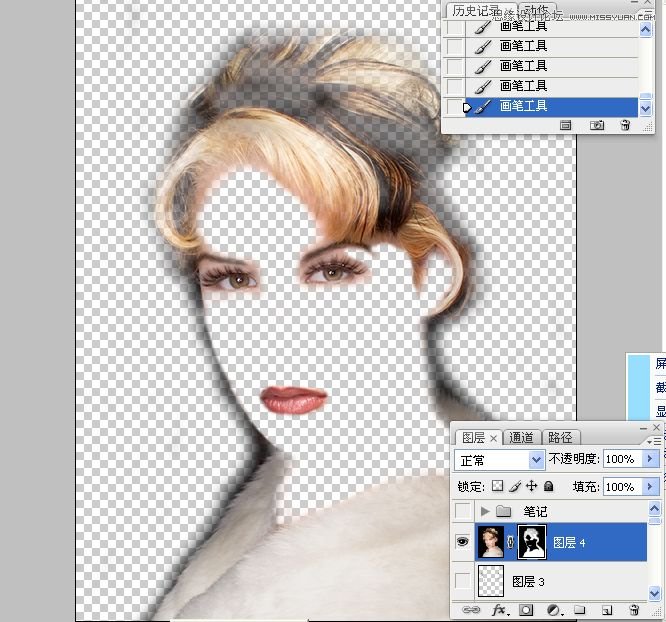Delete current state with History trash icon

(x=625, y=125)
